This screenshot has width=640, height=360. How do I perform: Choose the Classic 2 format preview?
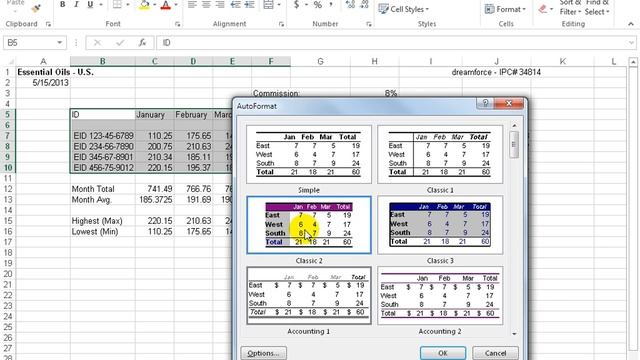click(309, 225)
